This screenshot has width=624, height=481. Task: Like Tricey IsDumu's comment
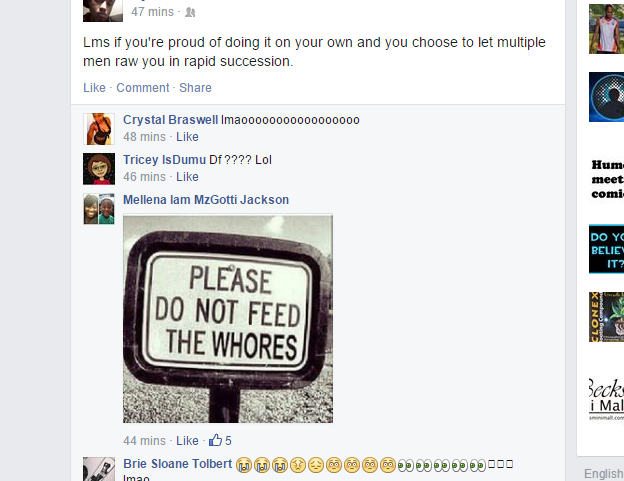(x=187, y=177)
